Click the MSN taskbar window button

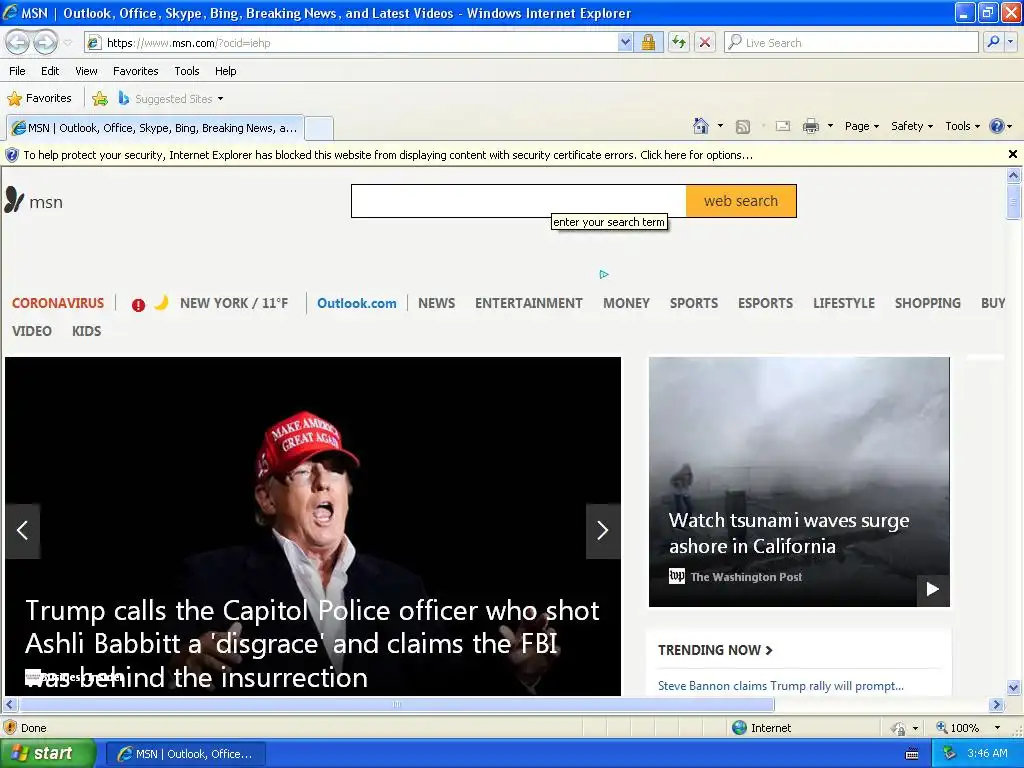185,754
